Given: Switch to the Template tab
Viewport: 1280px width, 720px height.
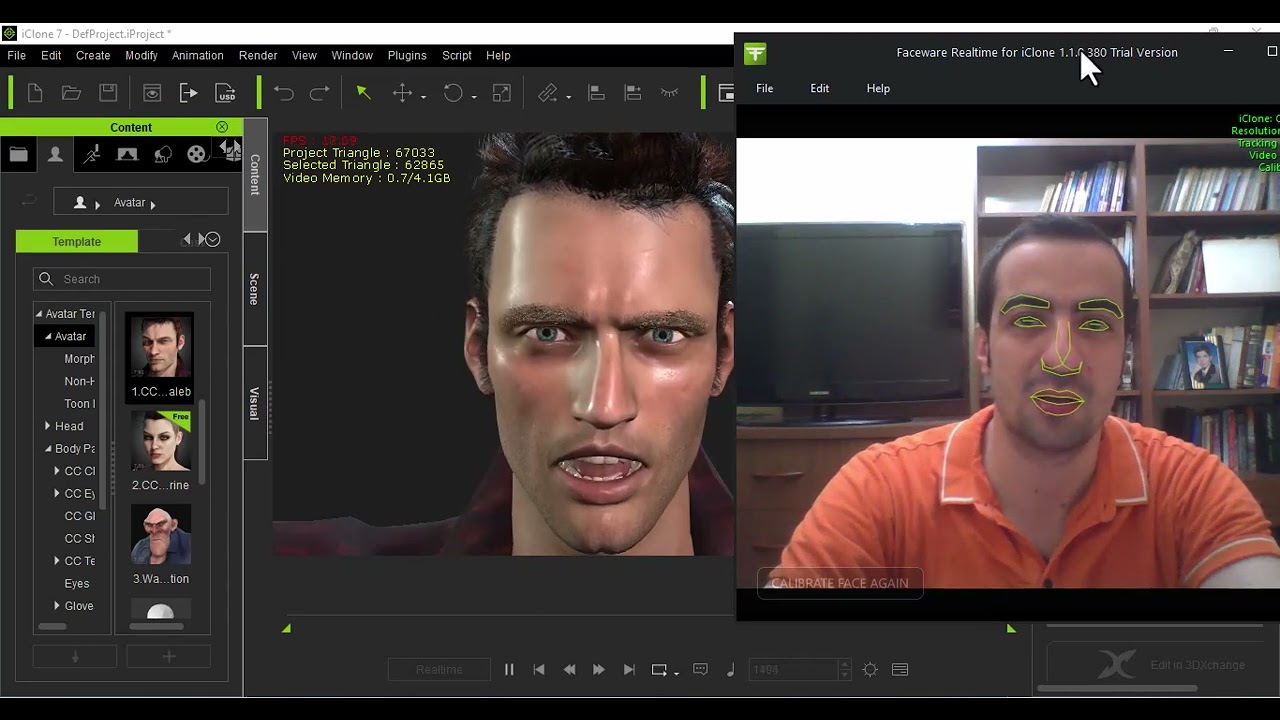Looking at the screenshot, I should (77, 241).
